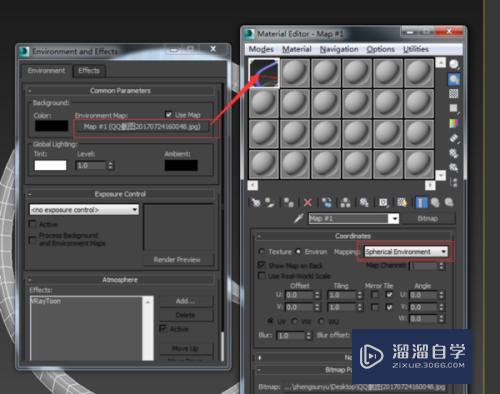Select the Texture radio button
The width and height of the screenshot is (500, 394).
coord(262,251)
